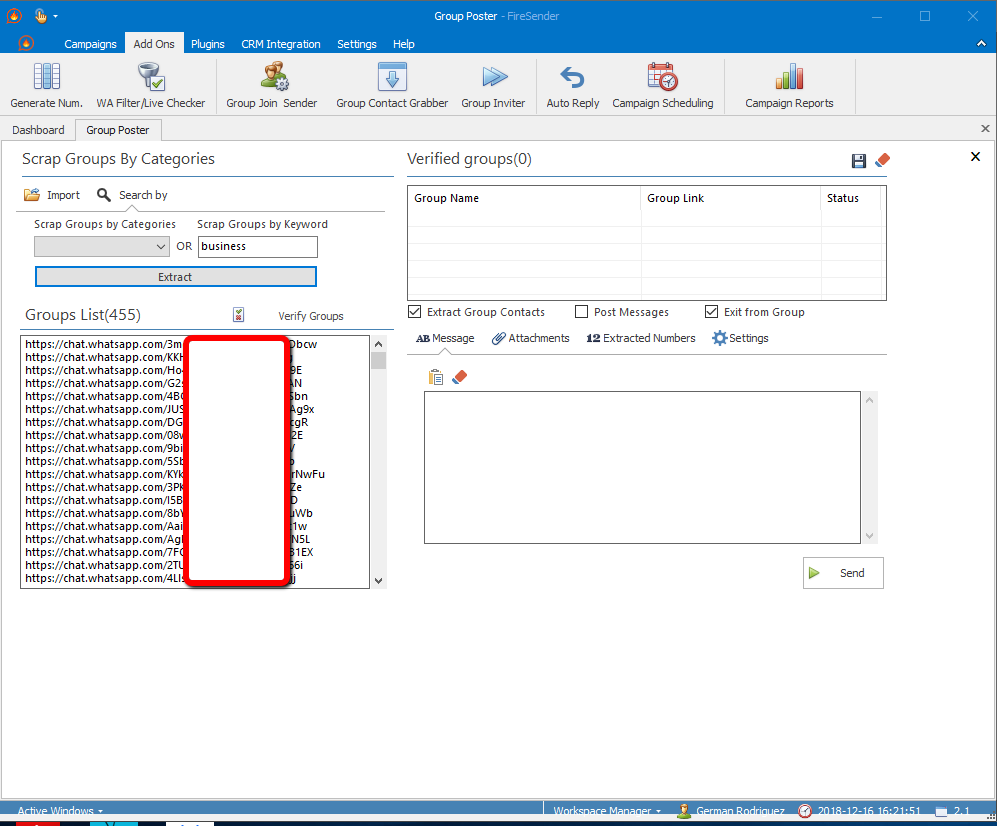Click Verify Groups

(x=311, y=316)
